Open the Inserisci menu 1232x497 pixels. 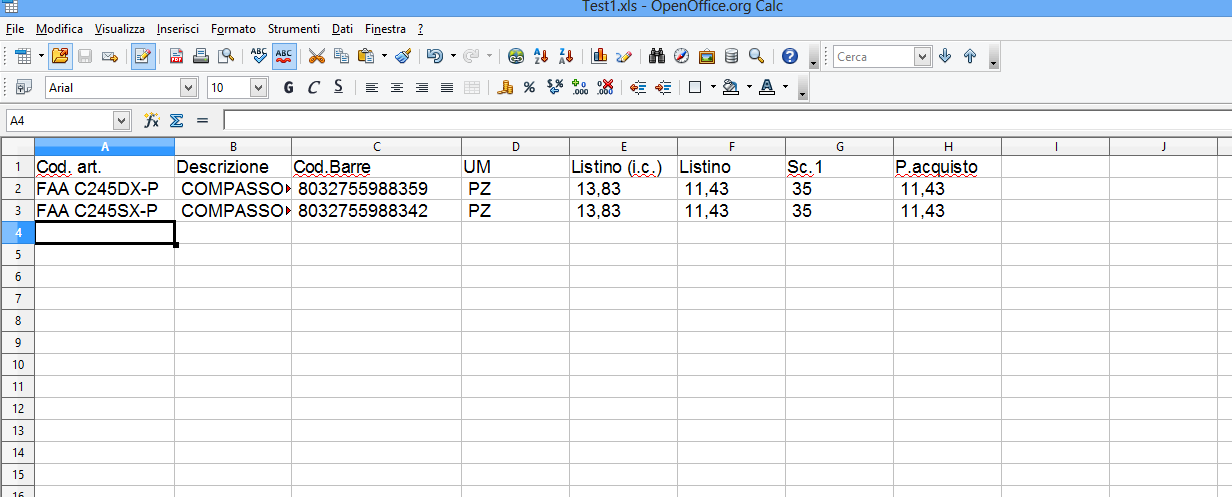coord(178,29)
